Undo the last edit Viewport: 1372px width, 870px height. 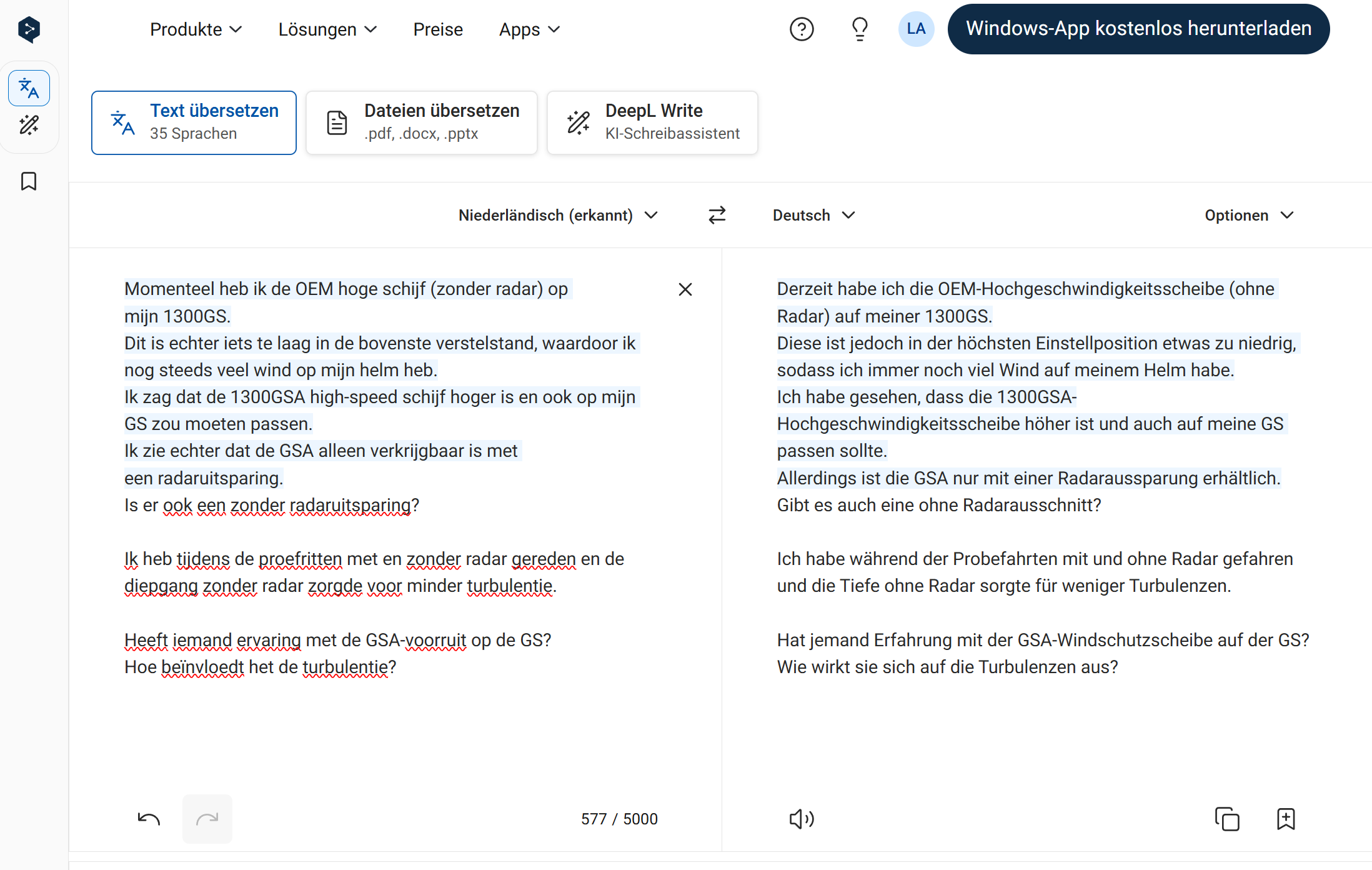[x=149, y=819]
